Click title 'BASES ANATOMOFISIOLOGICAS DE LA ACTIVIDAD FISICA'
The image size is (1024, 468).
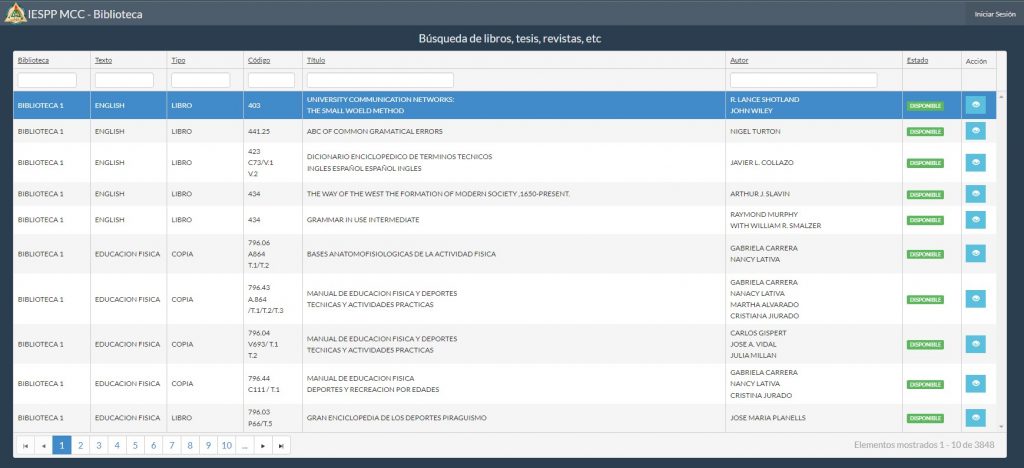(x=401, y=254)
